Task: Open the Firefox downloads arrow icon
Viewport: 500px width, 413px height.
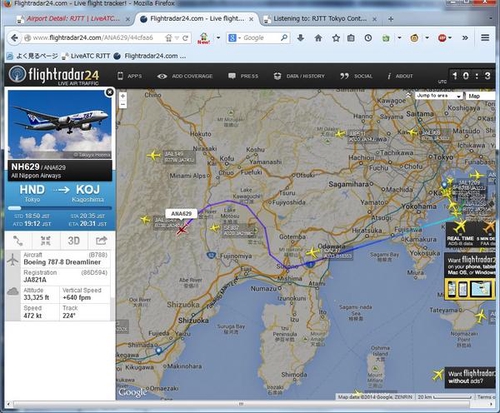Action: tap(300, 38)
